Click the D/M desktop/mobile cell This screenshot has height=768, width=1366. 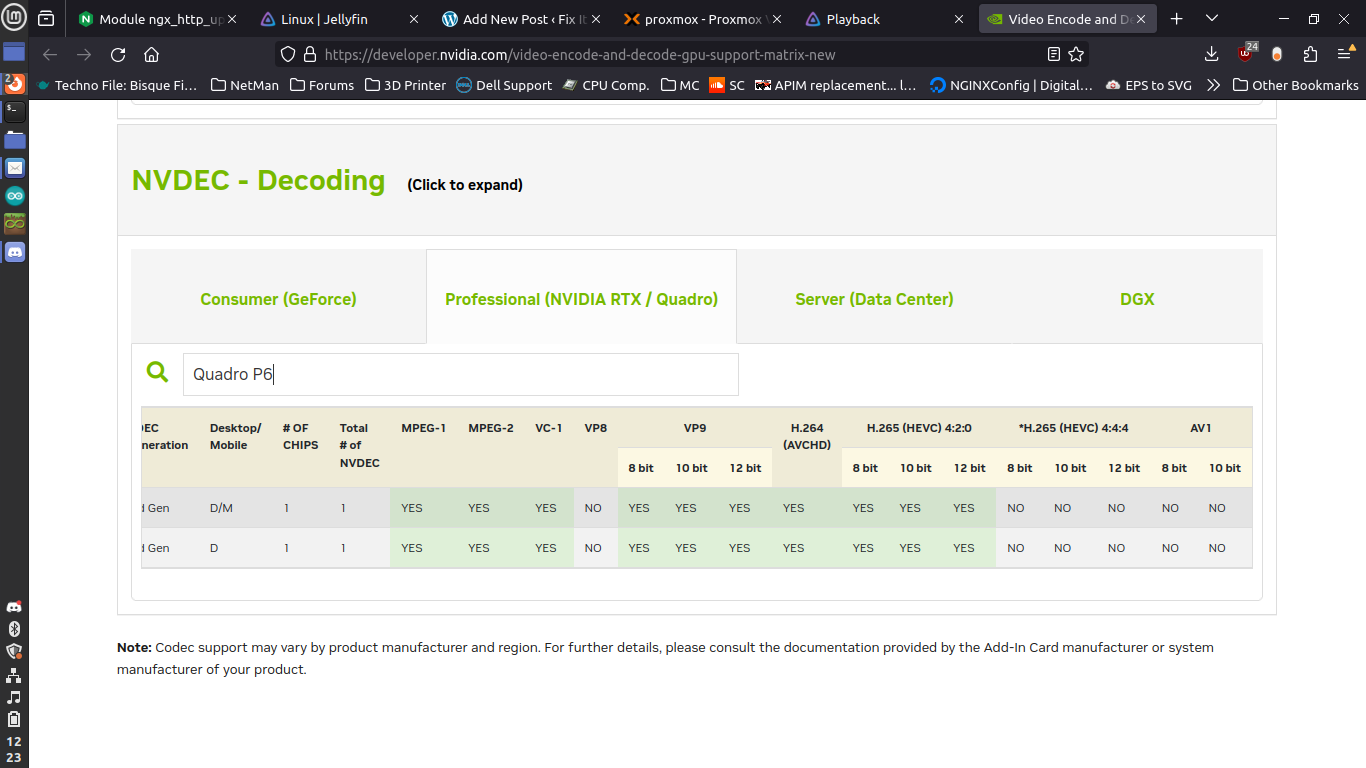coord(221,508)
